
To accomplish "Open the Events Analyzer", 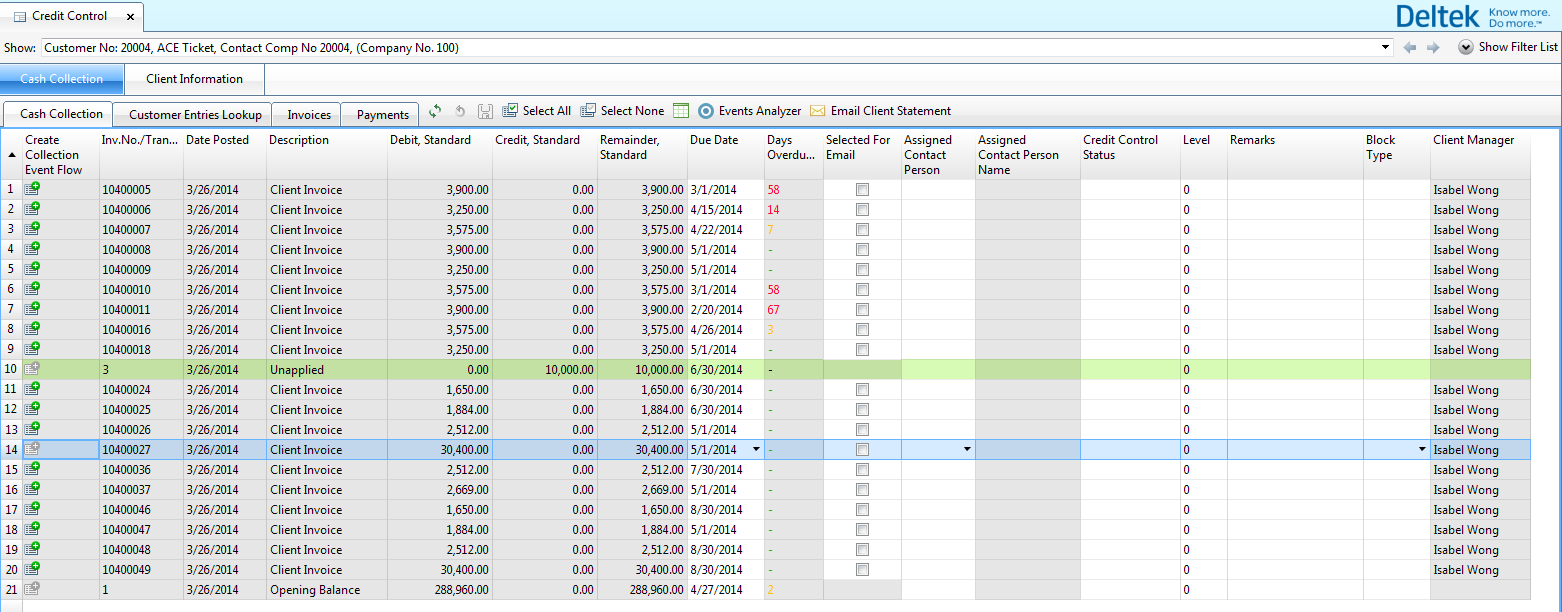I will point(749,111).
